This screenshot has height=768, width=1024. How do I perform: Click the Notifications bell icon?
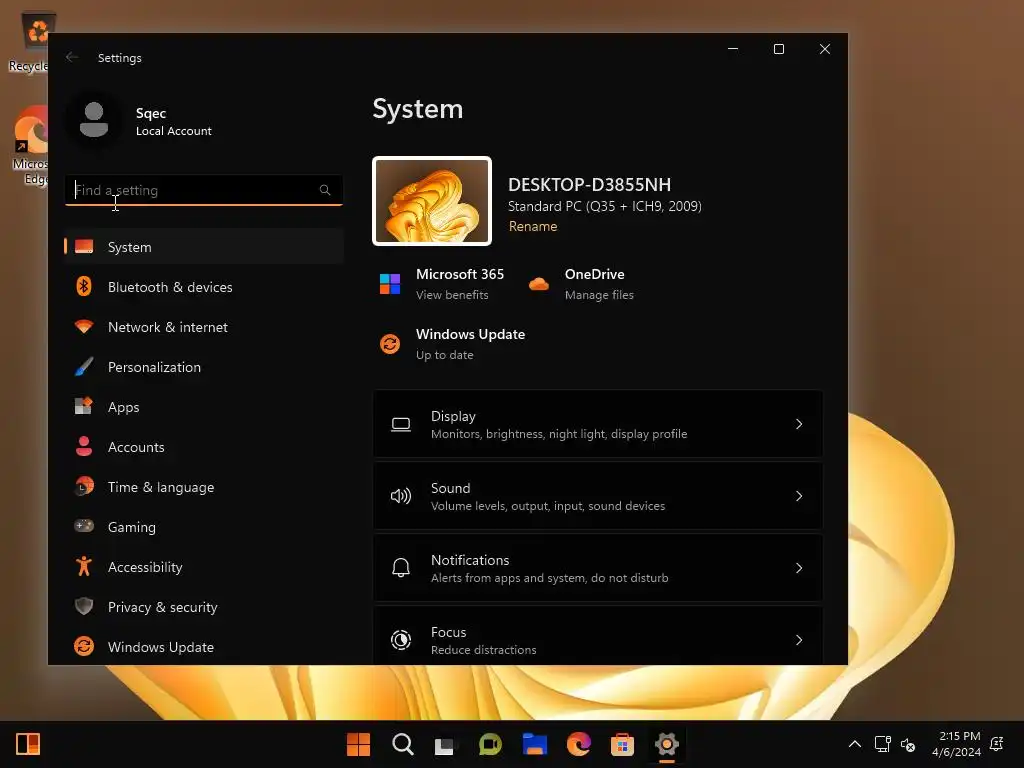(x=401, y=568)
